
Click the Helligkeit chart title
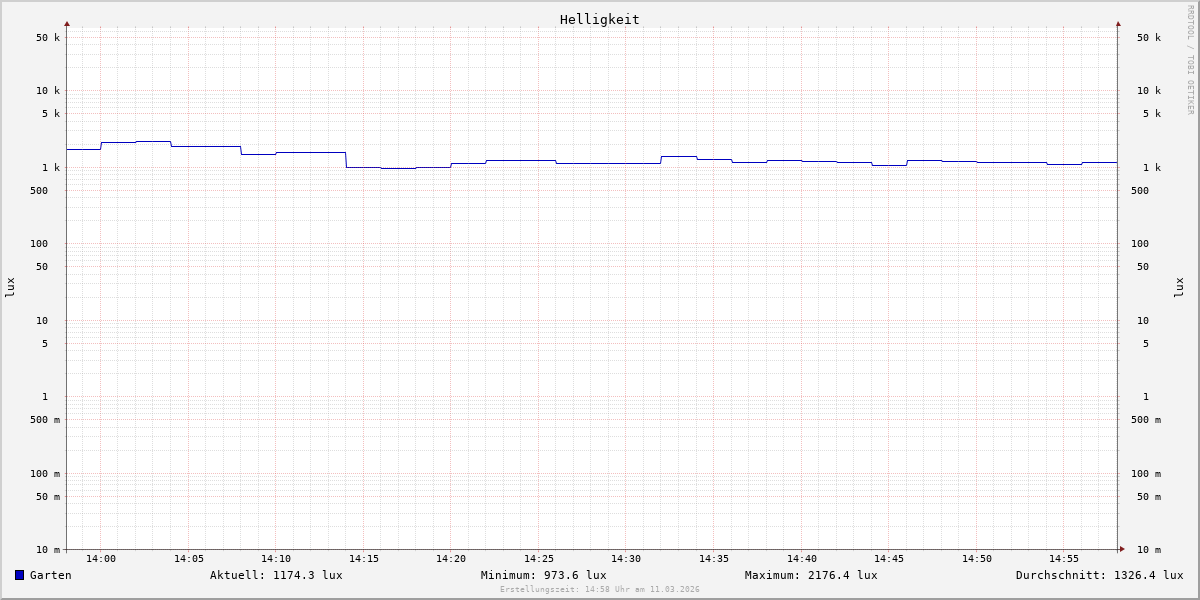[x=599, y=19]
